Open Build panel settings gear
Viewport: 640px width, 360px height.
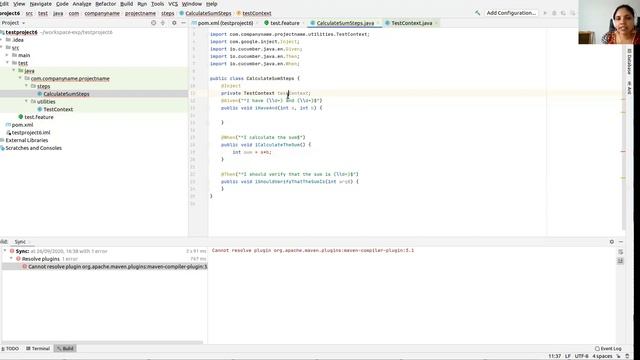click(x=611, y=242)
